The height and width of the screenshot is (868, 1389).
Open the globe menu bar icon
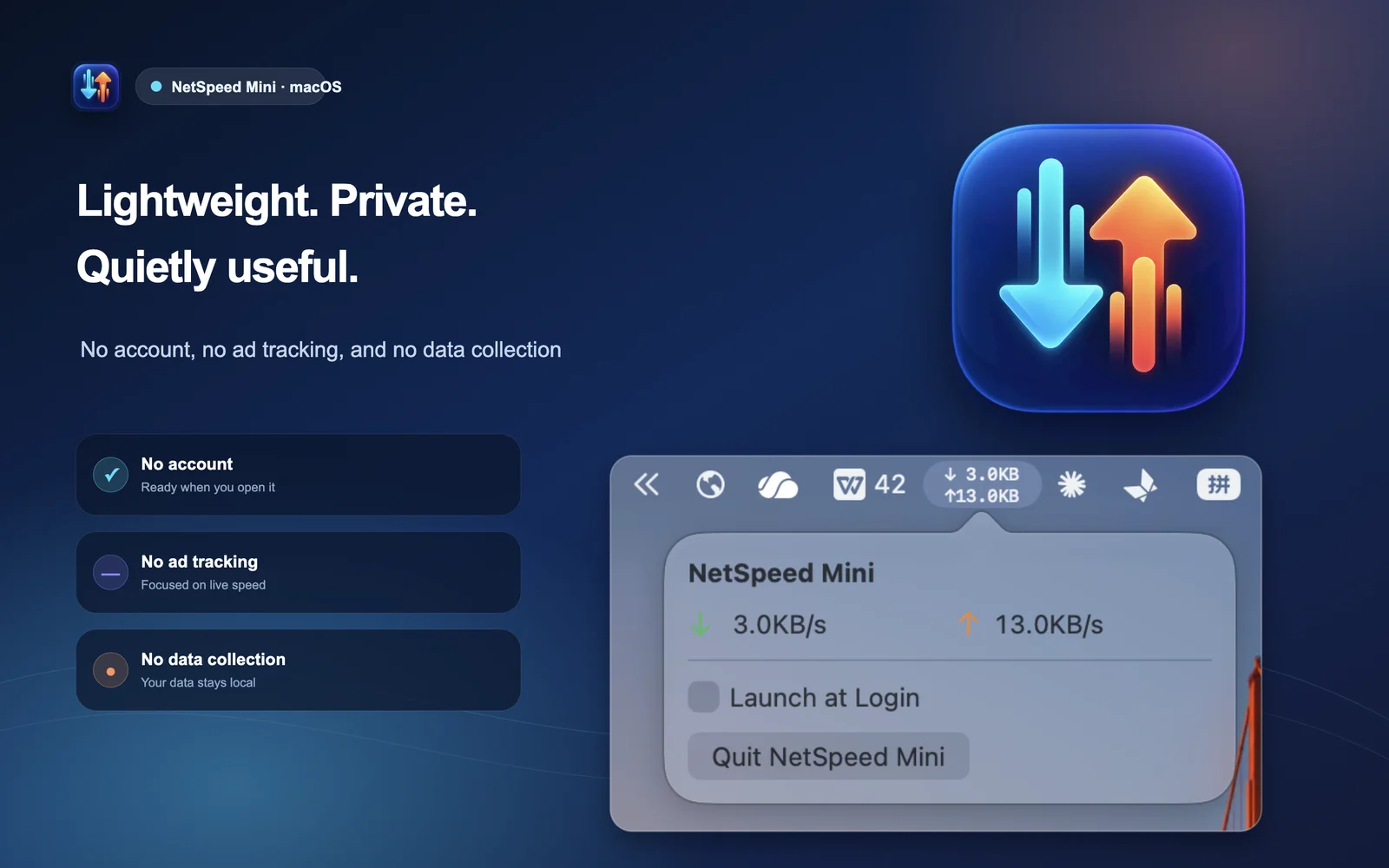click(710, 484)
